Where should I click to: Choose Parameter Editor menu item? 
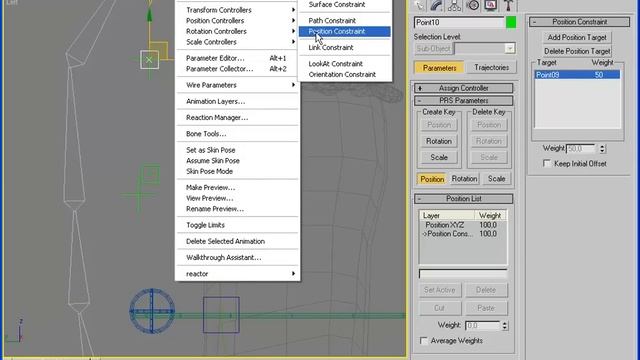coord(239,58)
